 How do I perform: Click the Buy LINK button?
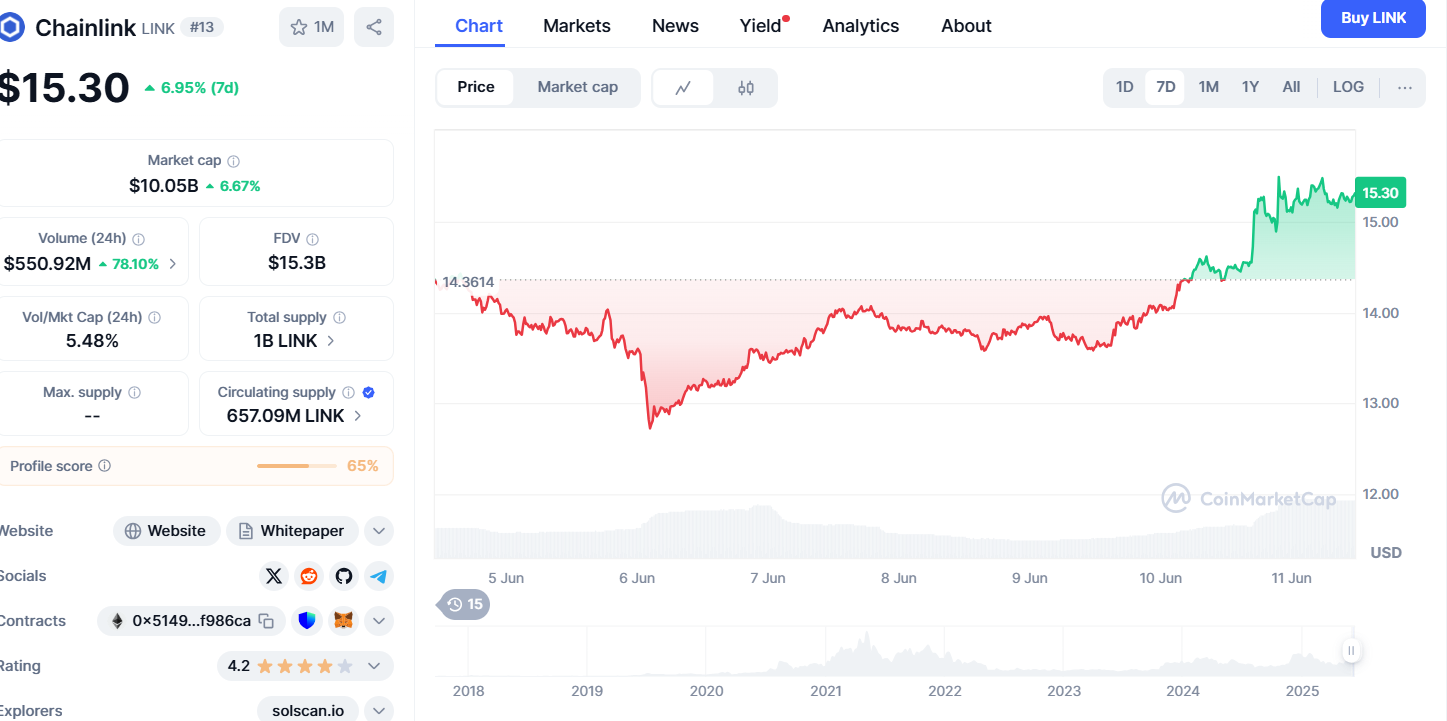[x=1372, y=19]
